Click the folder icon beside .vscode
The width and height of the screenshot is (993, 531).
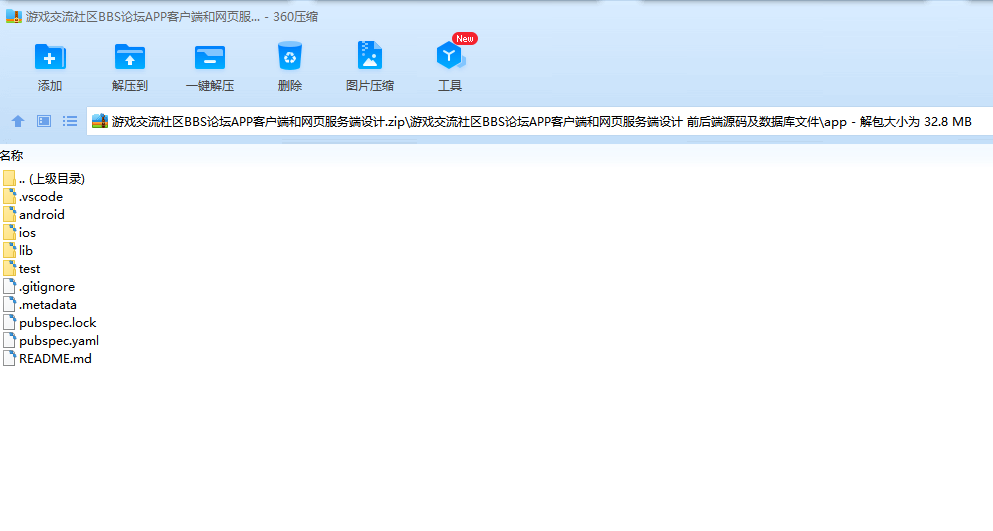pyautogui.click(x=9, y=196)
